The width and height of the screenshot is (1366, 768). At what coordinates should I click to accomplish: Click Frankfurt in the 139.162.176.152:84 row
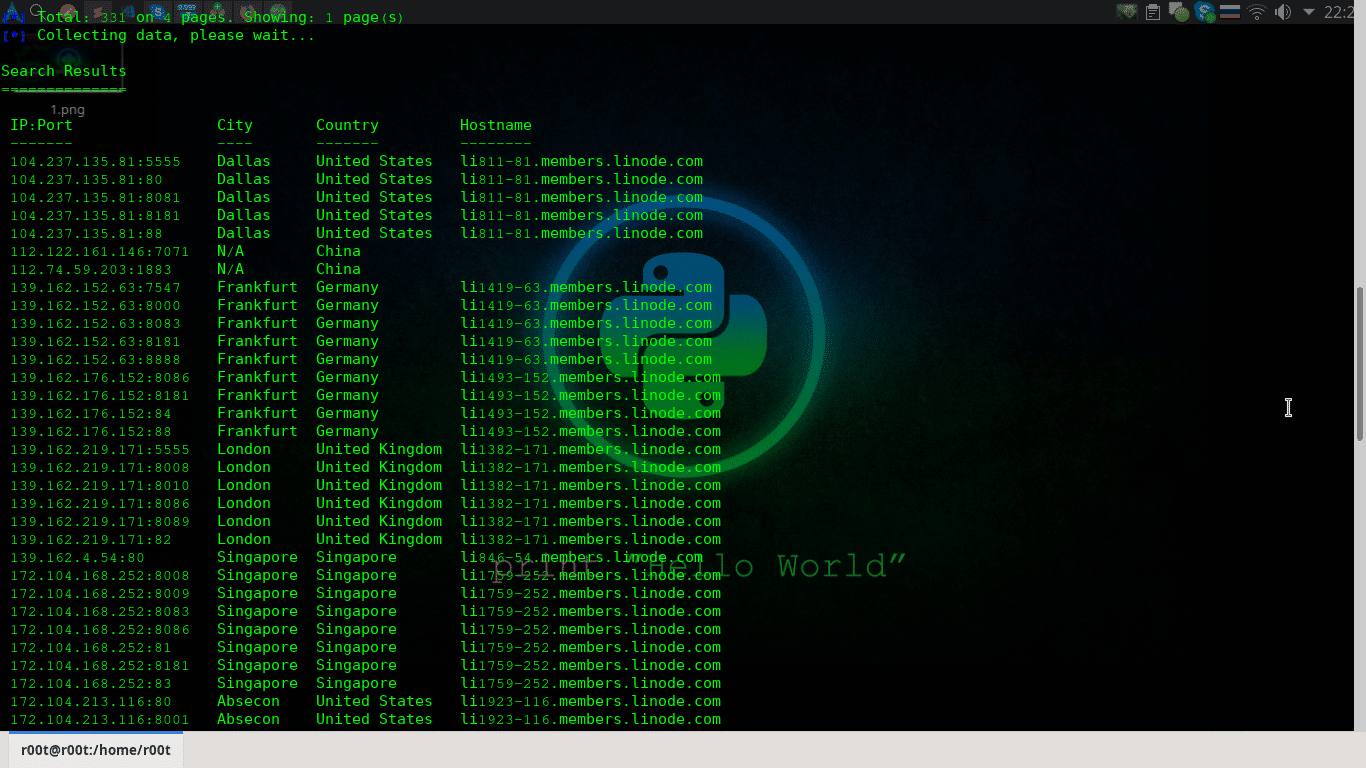pyautogui.click(x=257, y=413)
